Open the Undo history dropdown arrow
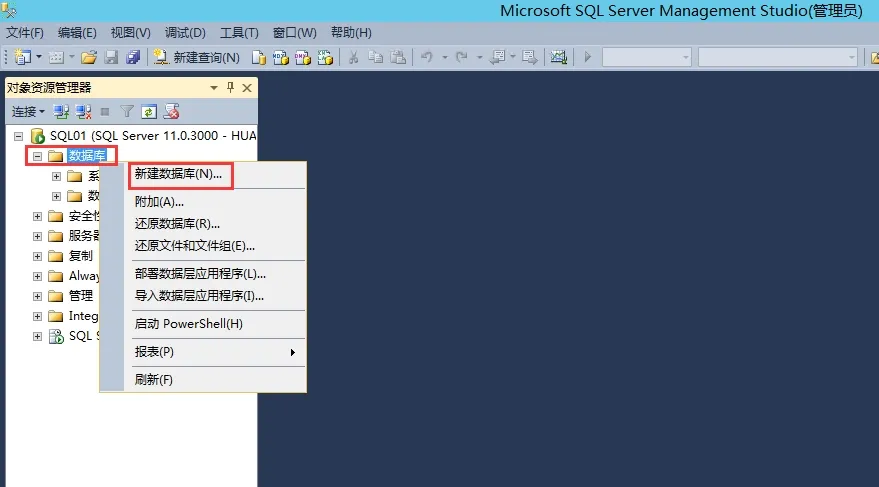Screen dimensions: 879x487 [445, 57]
